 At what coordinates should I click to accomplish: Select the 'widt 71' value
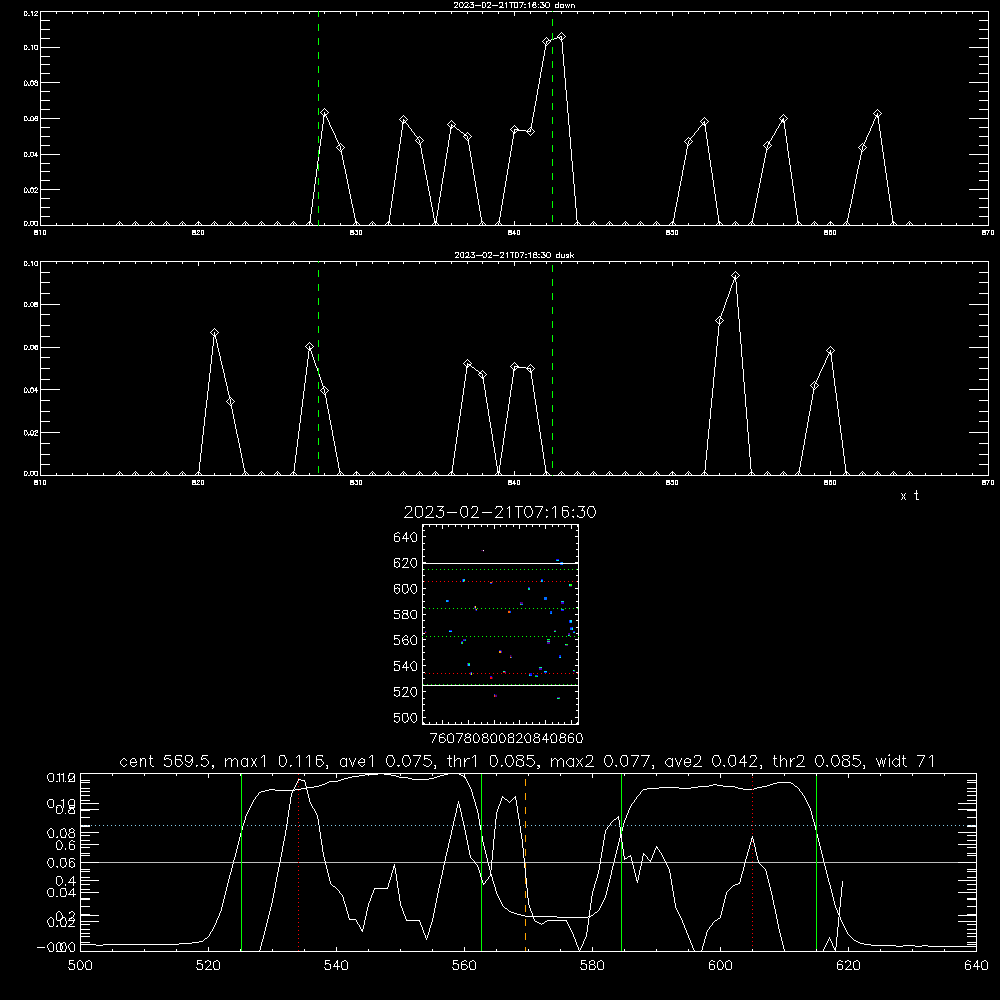click(905, 761)
